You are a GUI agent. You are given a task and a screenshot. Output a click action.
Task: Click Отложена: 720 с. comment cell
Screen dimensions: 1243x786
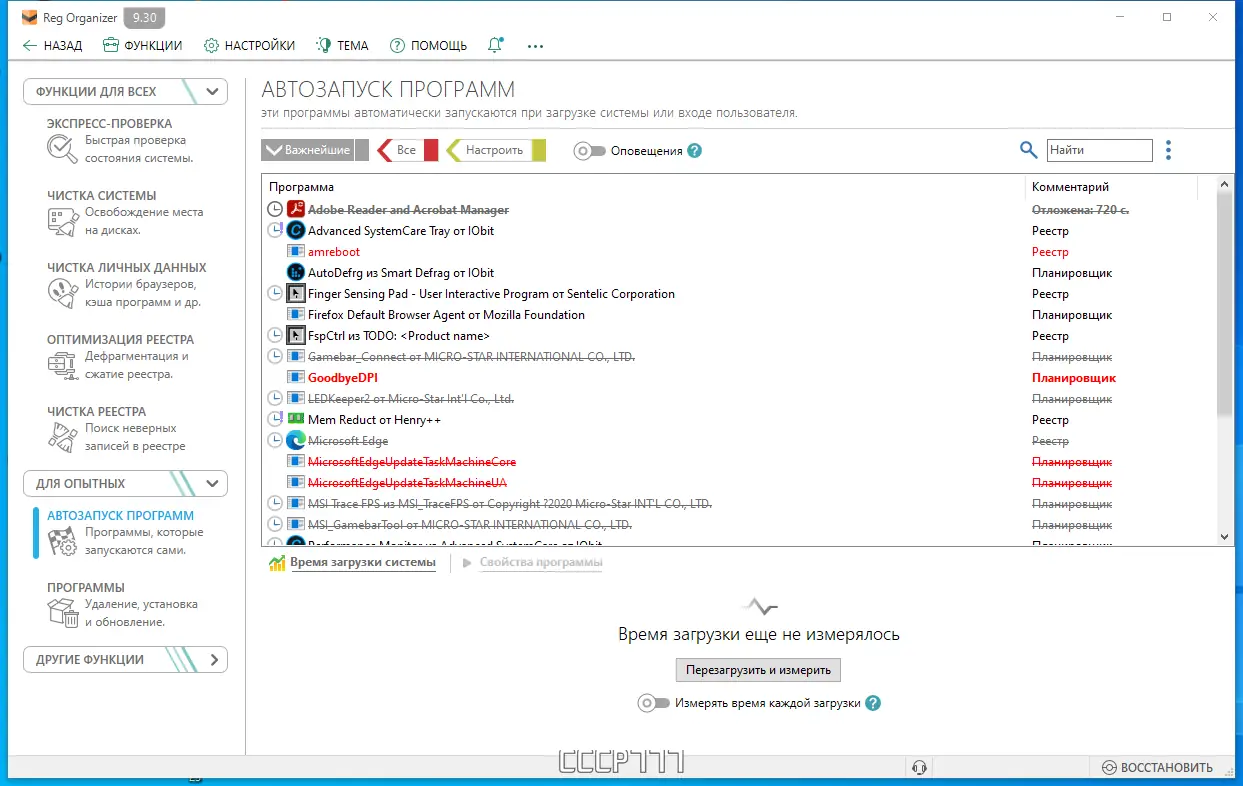click(1079, 210)
